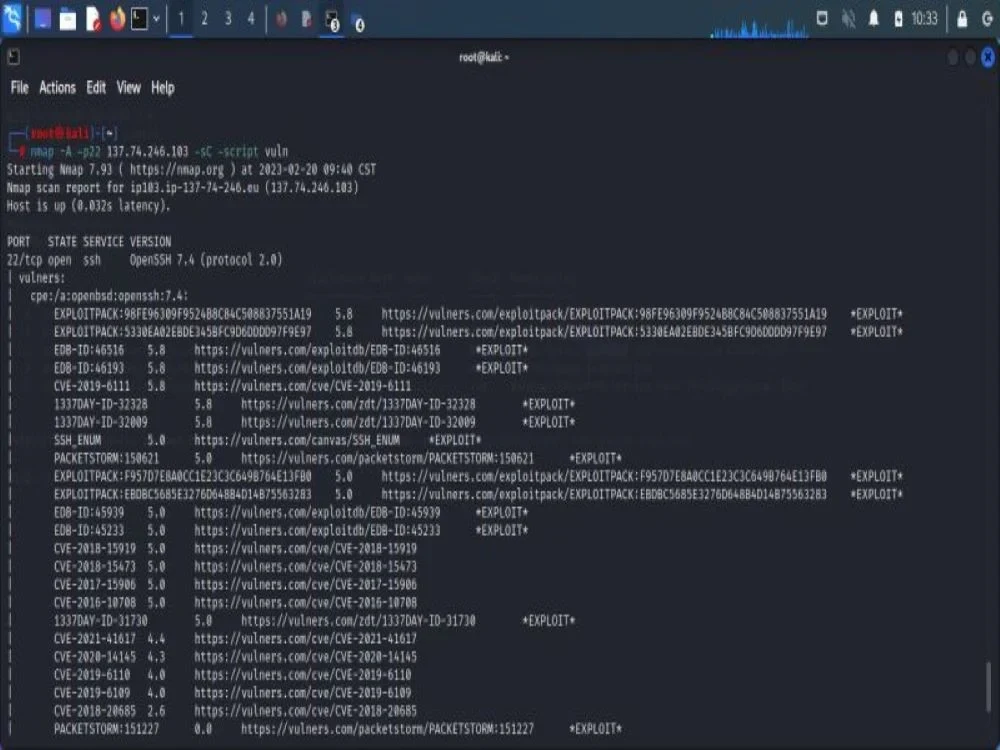
Task: Open the packetstorm URL for PACKETSTORM:150621
Action: [387, 458]
